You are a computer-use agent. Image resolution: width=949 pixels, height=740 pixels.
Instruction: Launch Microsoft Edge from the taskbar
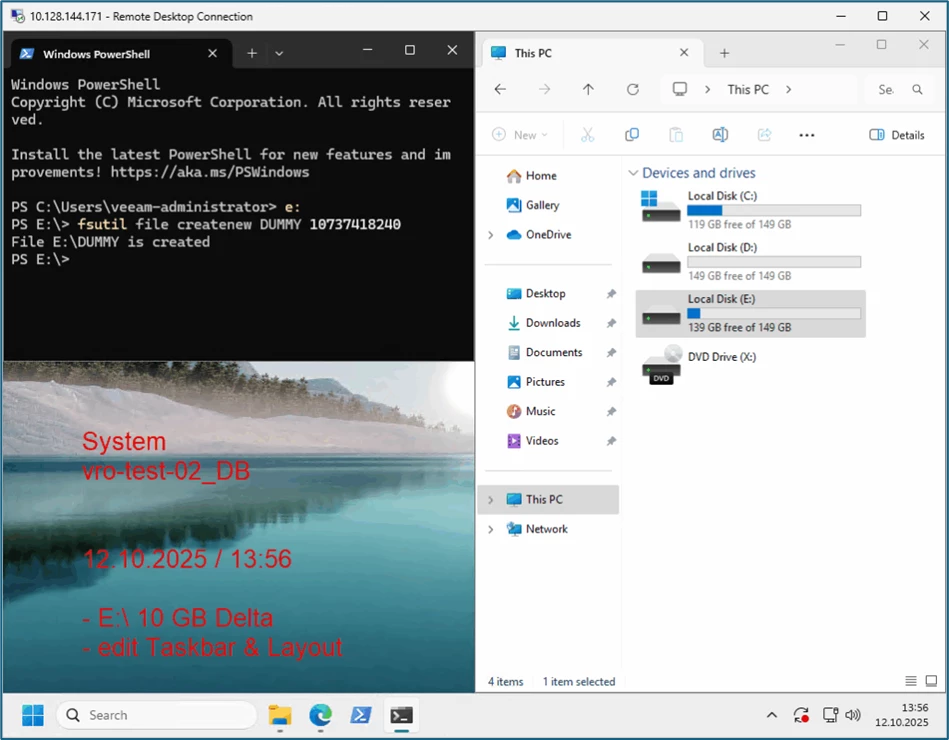[x=320, y=715]
